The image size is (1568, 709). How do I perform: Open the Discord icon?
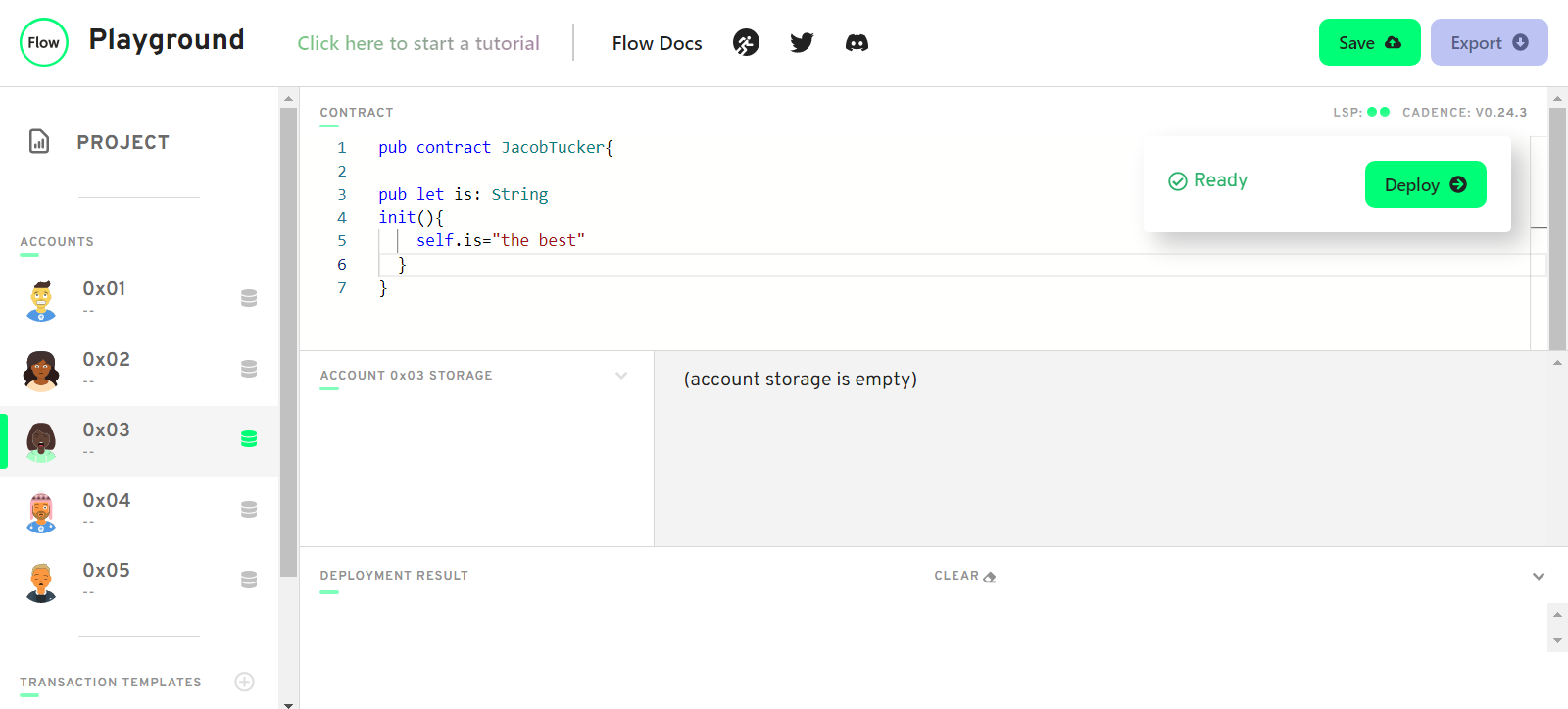(857, 42)
